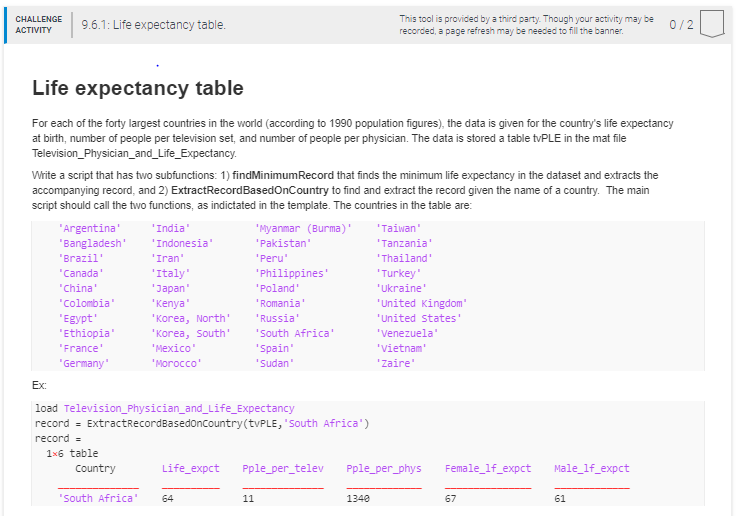738x516 pixels.
Task: Click country 'Tanzania' in the list
Action: [404, 243]
